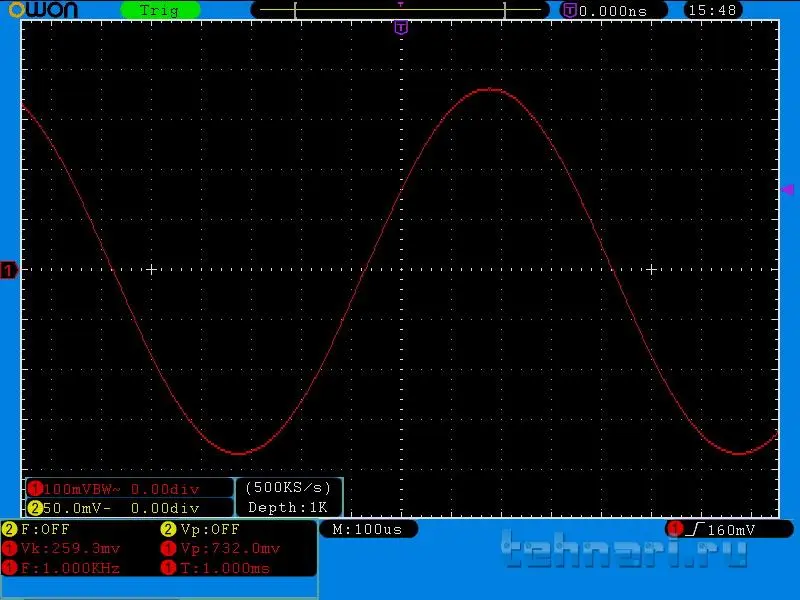800x600 pixels.
Task: Click the purple T trigger position marker
Action: point(401,28)
